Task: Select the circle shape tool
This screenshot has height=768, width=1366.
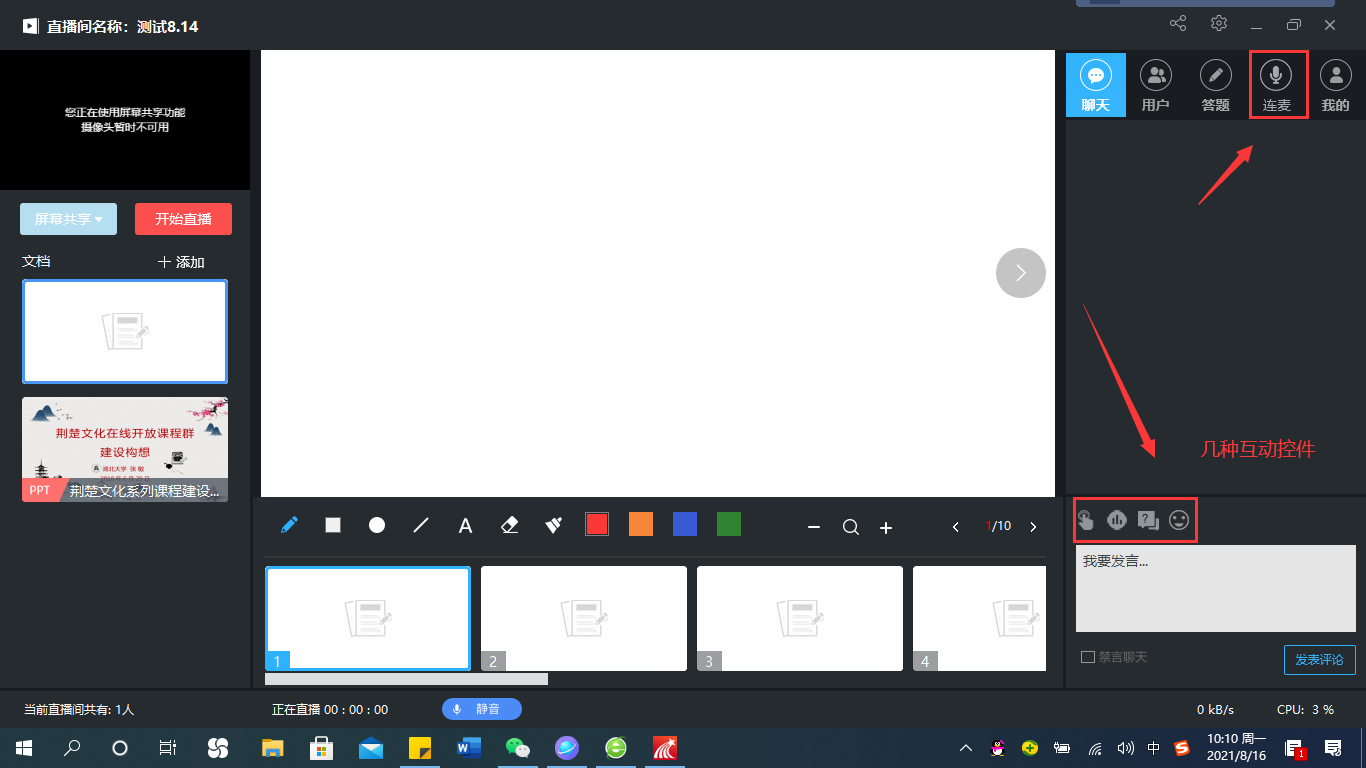Action: point(377,525)
